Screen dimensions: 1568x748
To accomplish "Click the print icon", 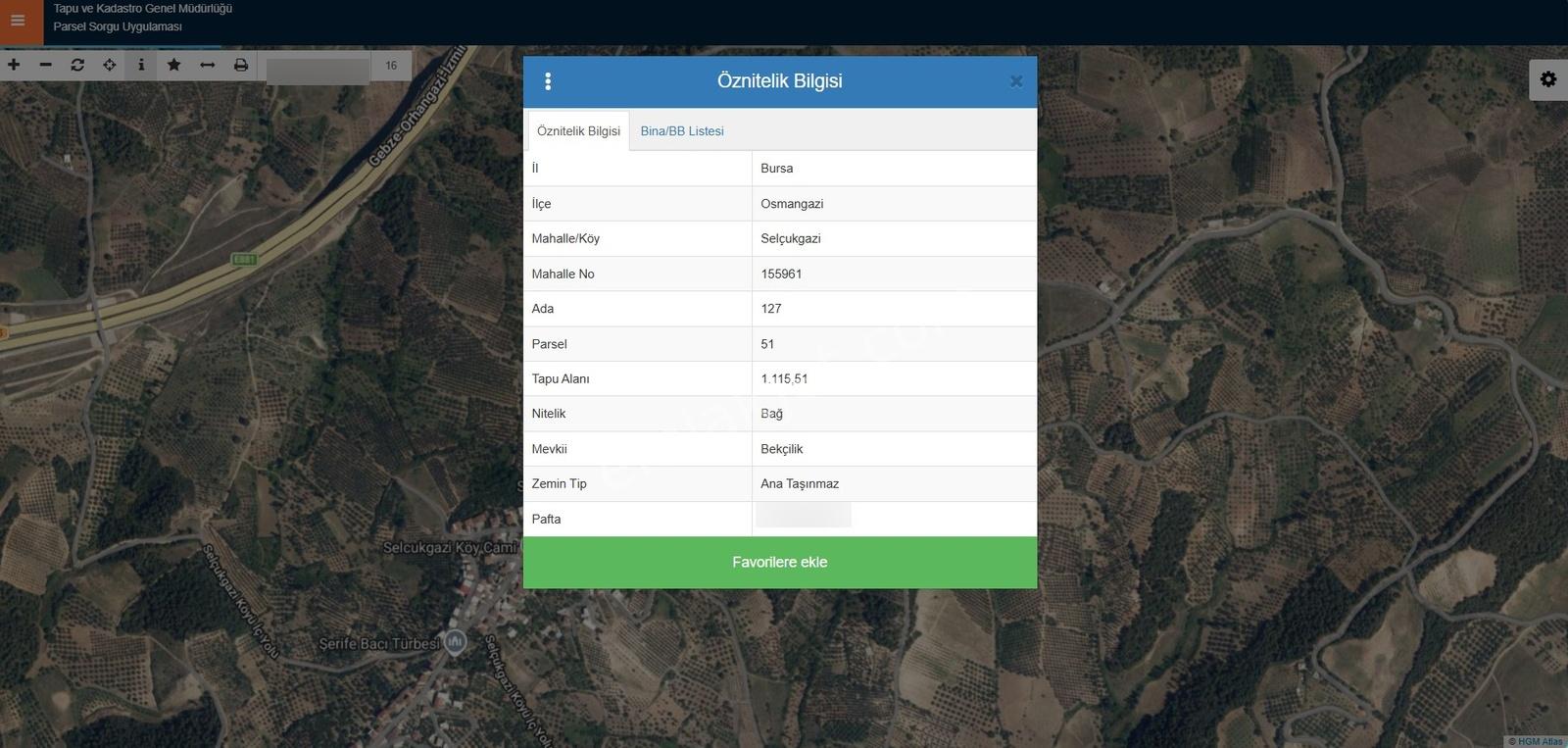I will tap(240, 65).
